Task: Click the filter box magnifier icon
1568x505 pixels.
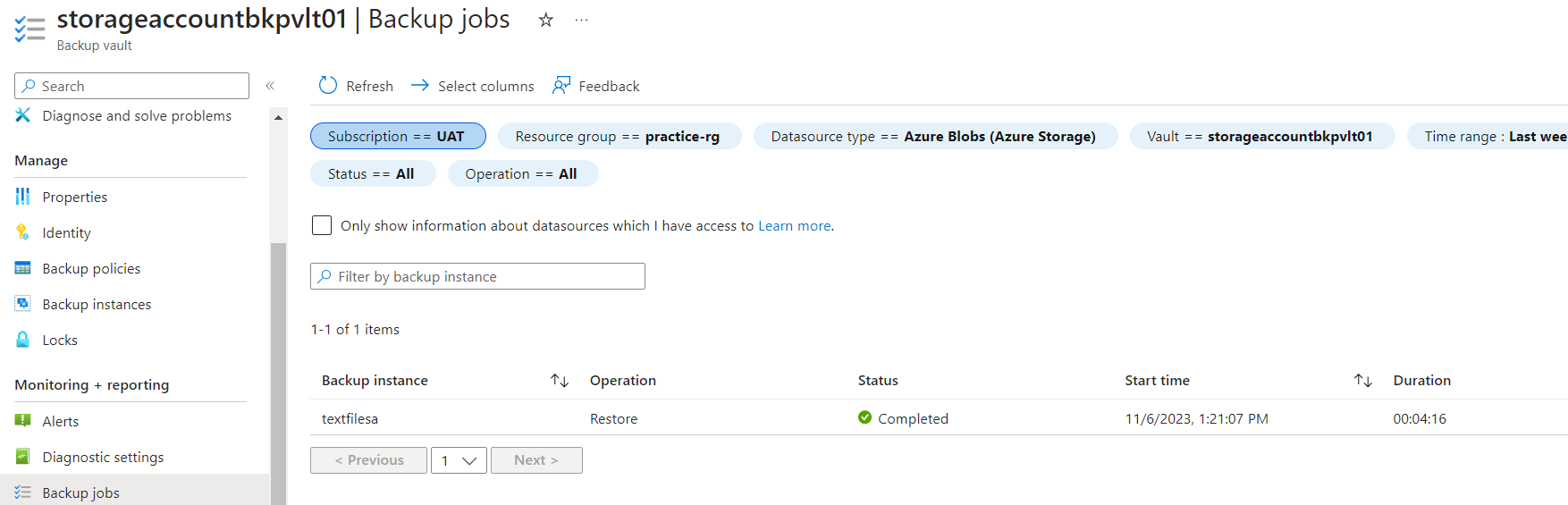Action: tap(325, 276)
